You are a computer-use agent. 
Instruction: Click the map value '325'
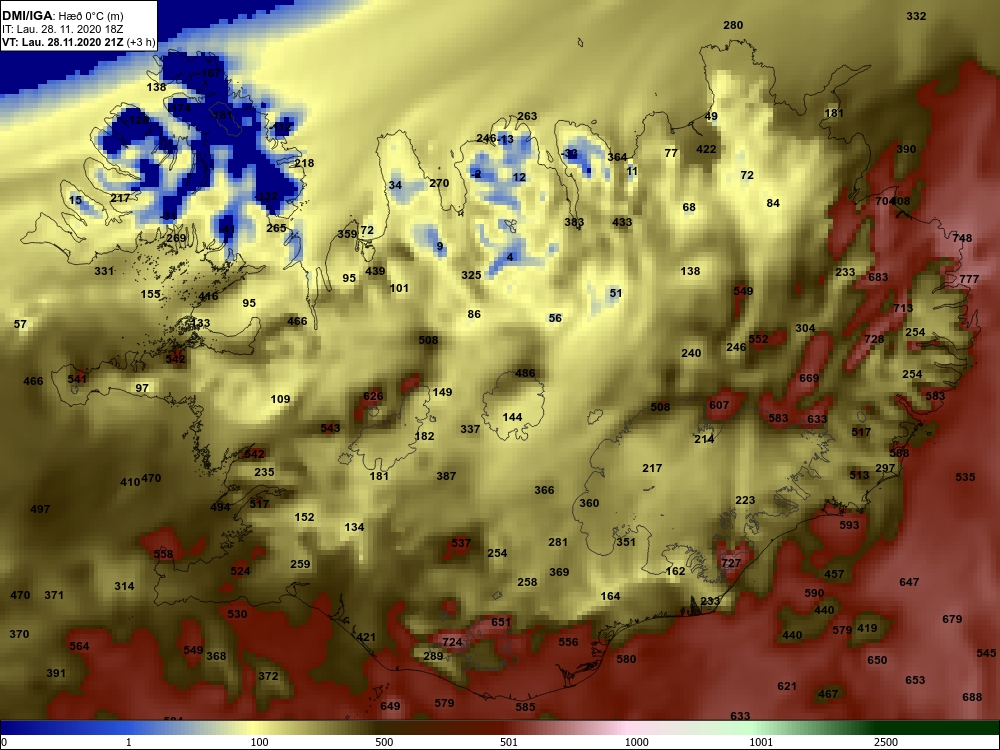tap(471, 276)
